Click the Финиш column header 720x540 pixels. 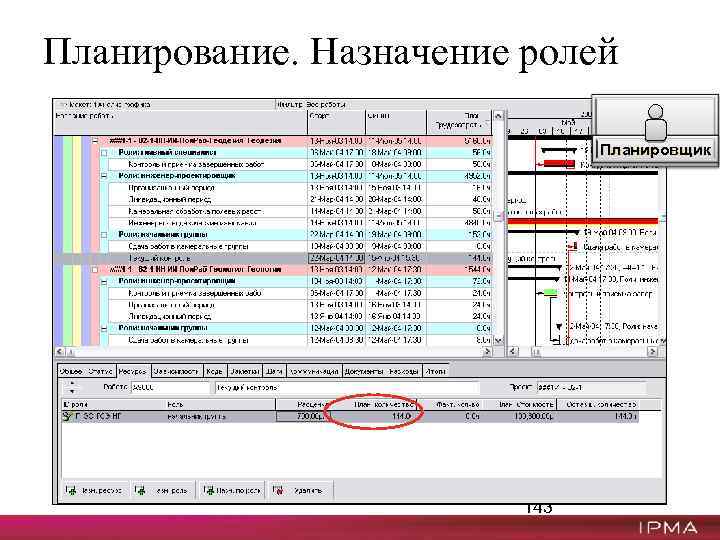tap(396, 122)
